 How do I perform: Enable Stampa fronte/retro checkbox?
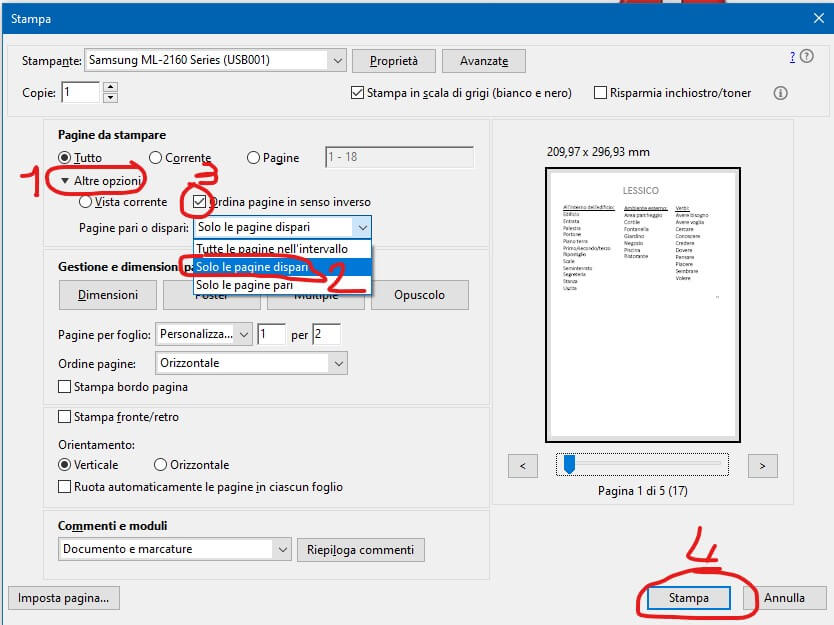[x=66, y=417]
